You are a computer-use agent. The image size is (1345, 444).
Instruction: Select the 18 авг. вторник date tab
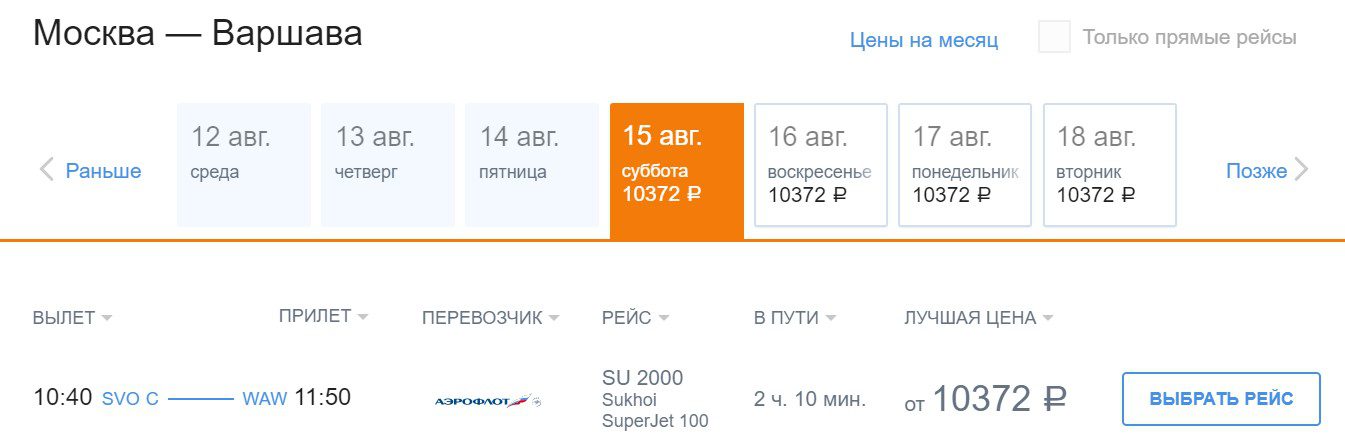pyautogui.click(x=1110, y=165)
